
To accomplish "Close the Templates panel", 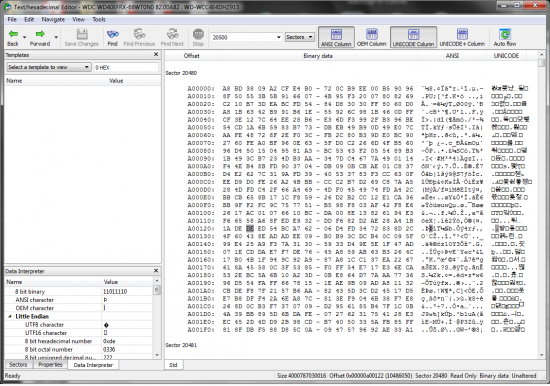I will (156, 54).
